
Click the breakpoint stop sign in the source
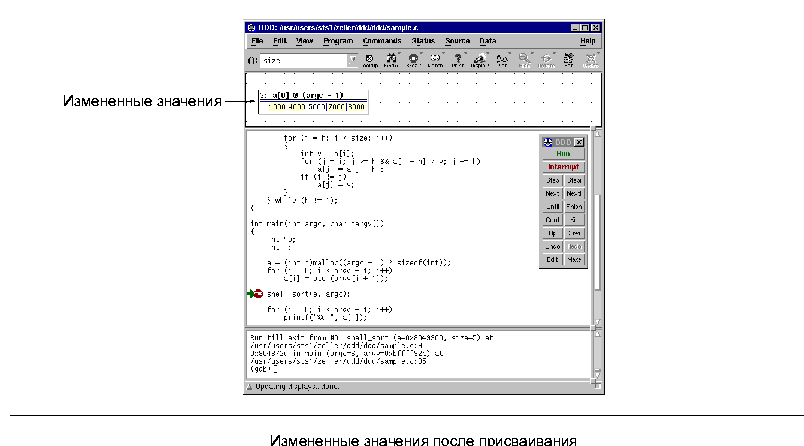pos(257,294)
